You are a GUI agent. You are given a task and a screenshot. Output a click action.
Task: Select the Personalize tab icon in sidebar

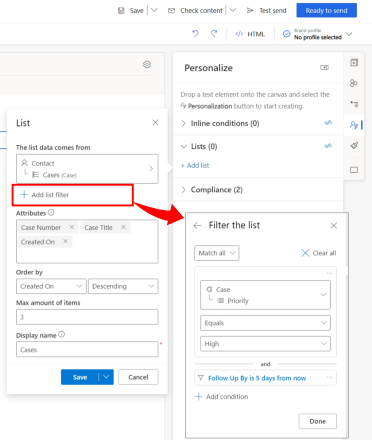[354, 125]
